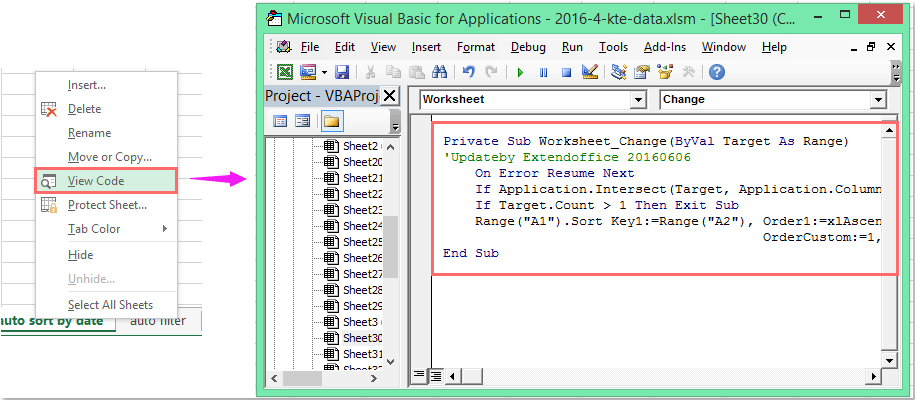Switch to Procedure View at bottom-left of code window
The height and width of the screenshot is (400, 915).
(419, 376)
